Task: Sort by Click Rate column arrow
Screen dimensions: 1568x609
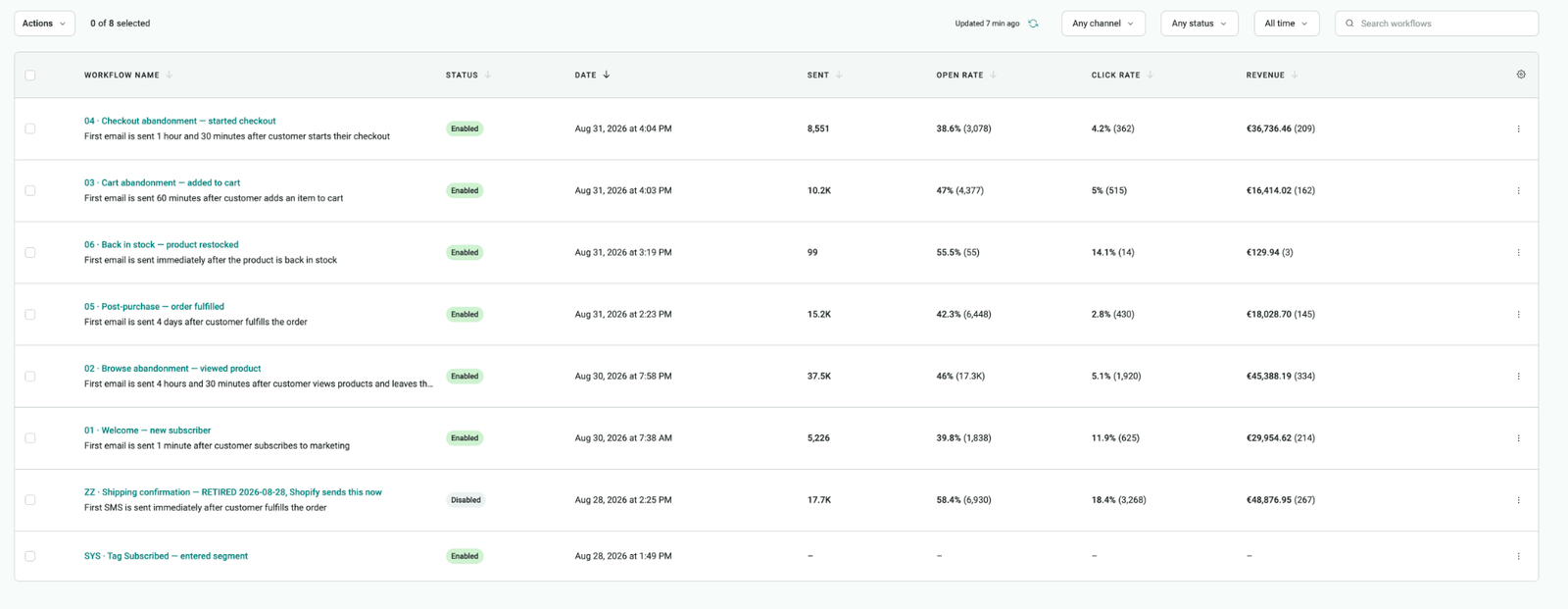Action: [x=1150, y=75]
